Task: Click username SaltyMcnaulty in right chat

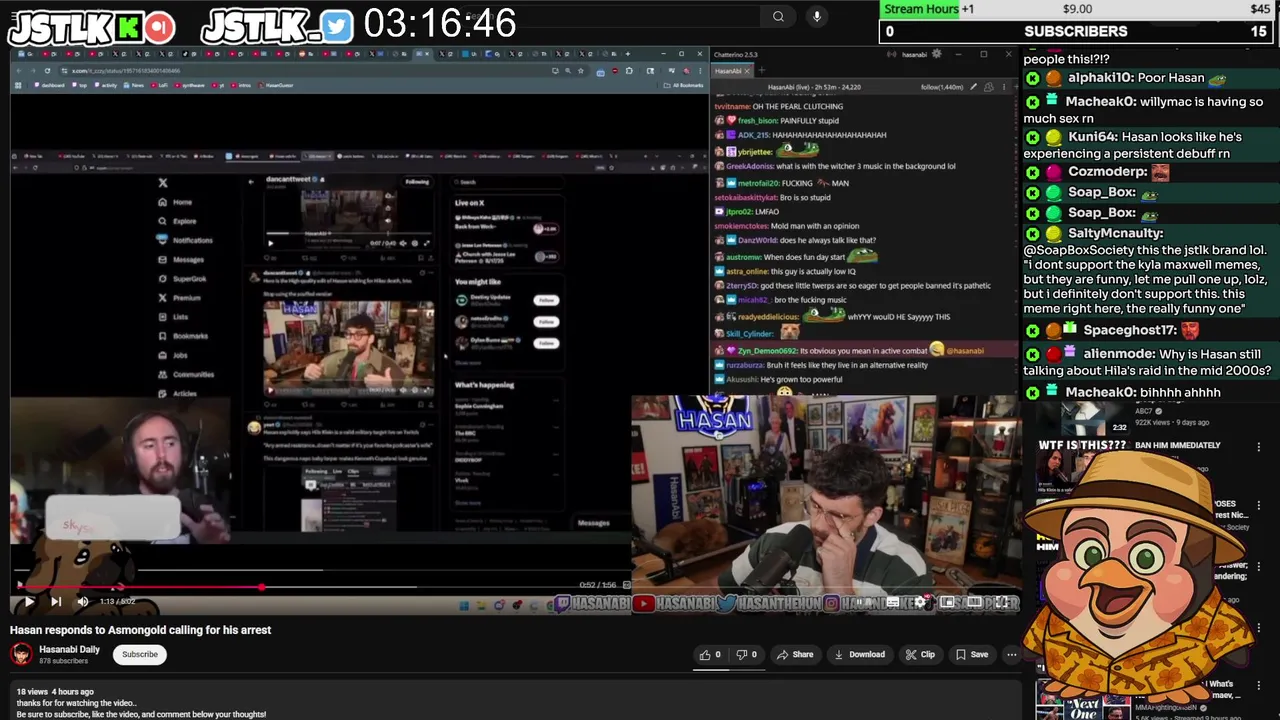Action: pos(1115,233)
